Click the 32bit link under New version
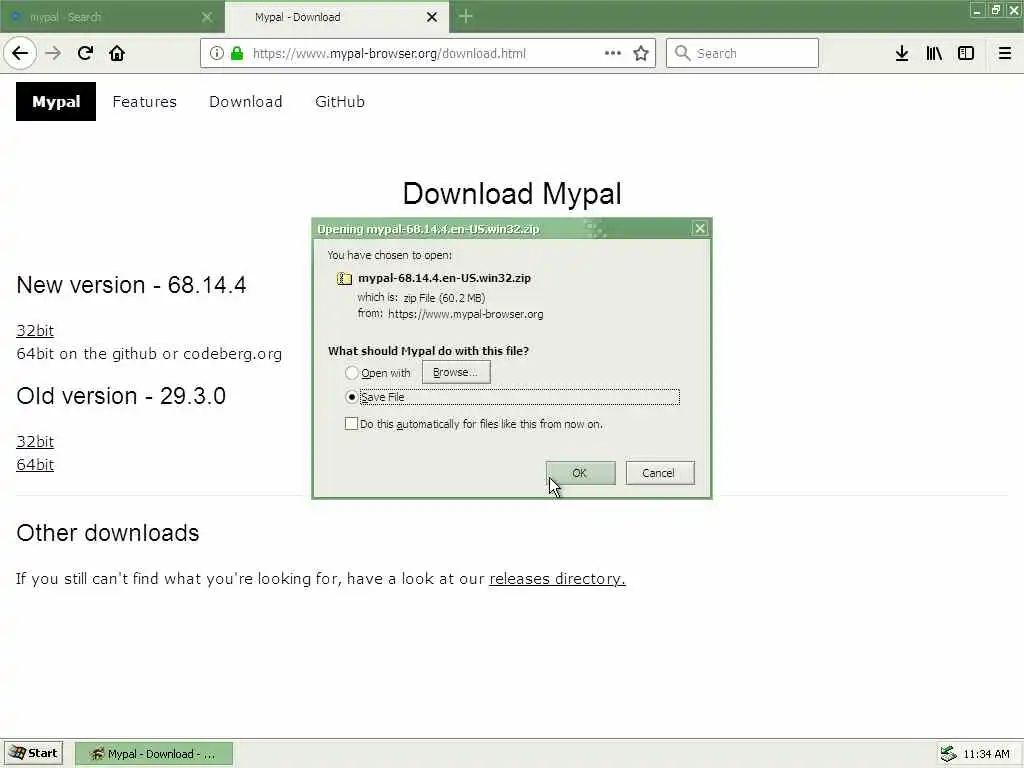1024x768 pixels. point(35,330)
